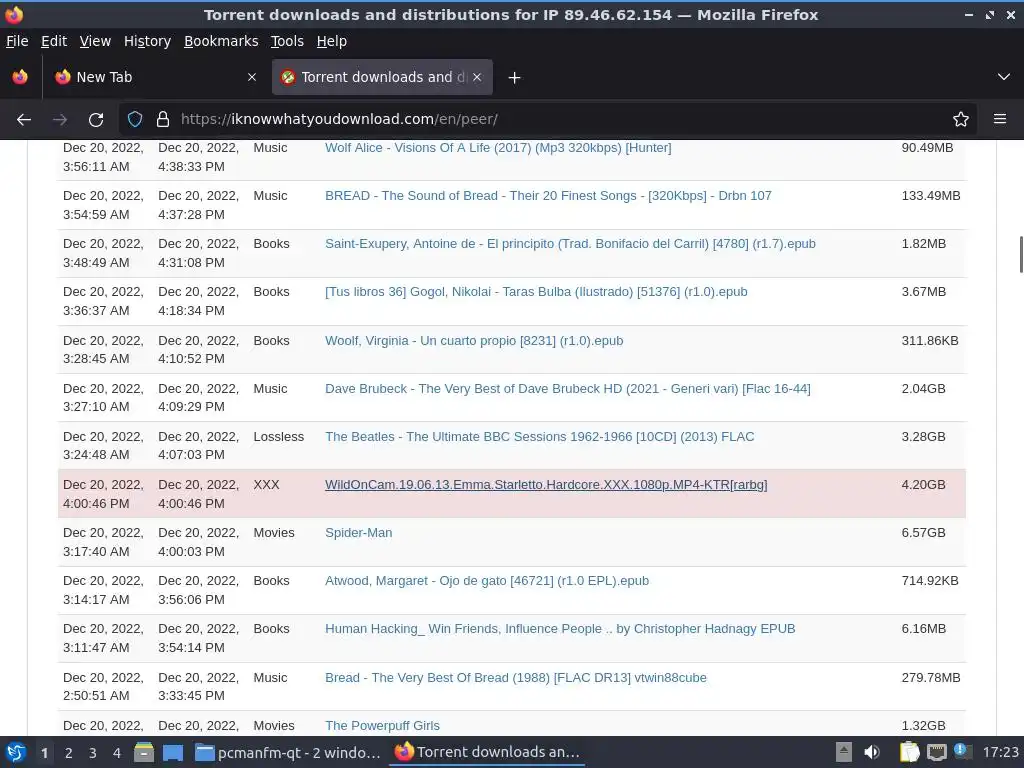This screenshot has height=768, width=1024.
Task: Open Human Hacking by Hadnagy link
Action: coord(560,629)
